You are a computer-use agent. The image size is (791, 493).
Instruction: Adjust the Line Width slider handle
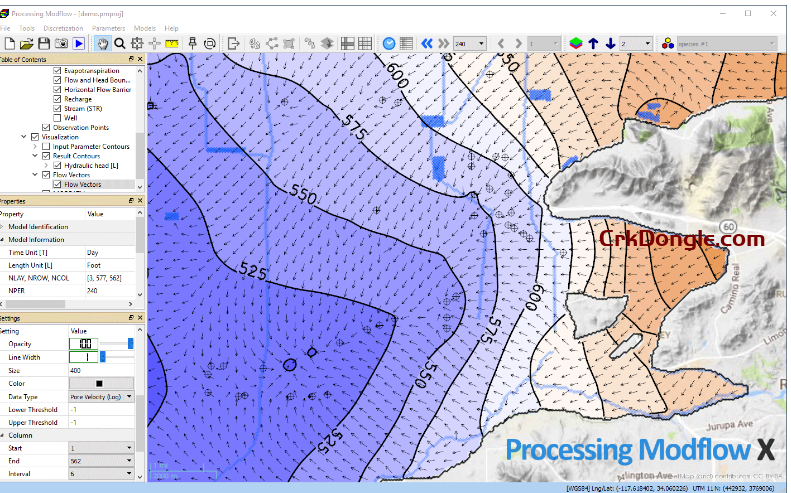tap(103, 357)
